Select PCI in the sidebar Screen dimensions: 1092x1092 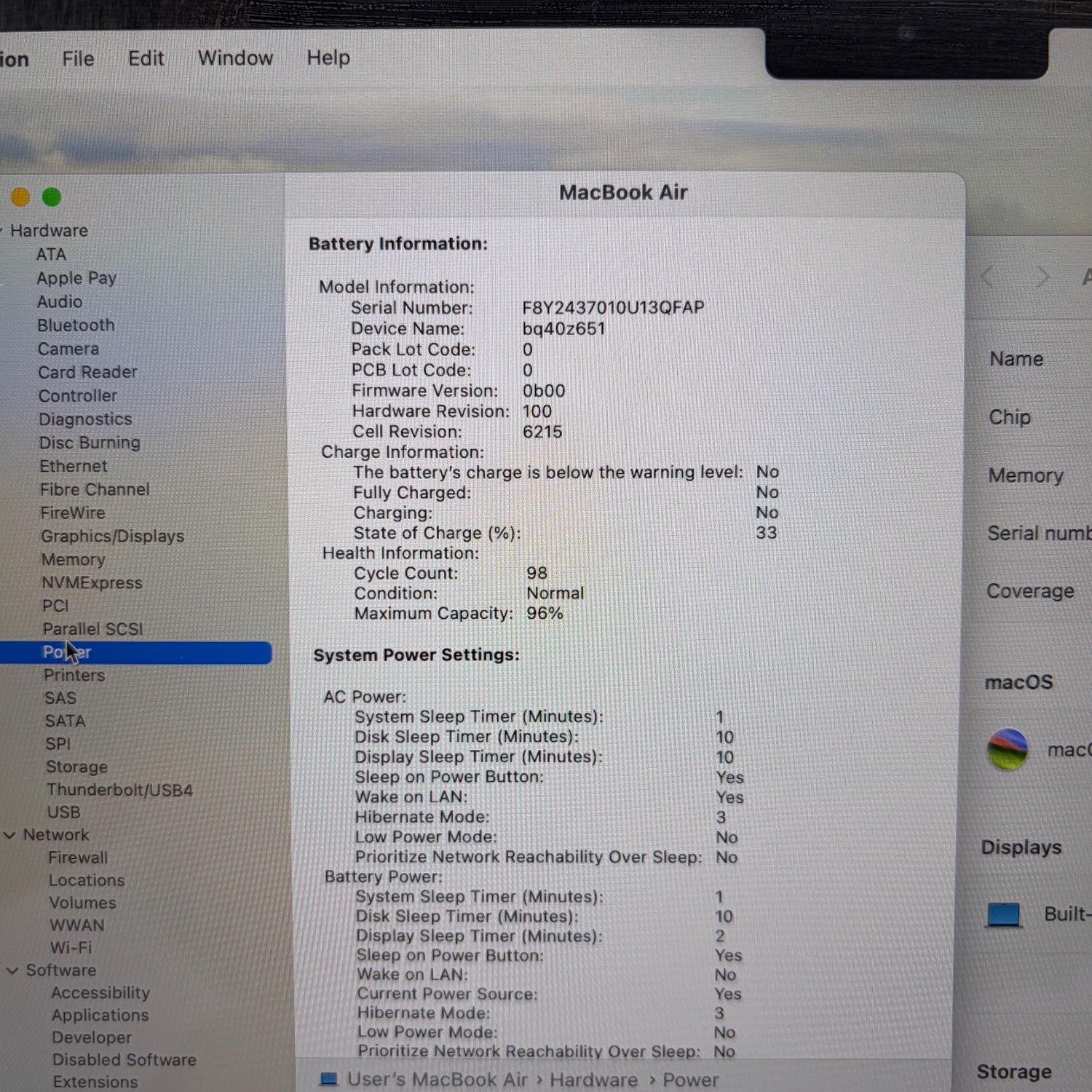(56, 606)
